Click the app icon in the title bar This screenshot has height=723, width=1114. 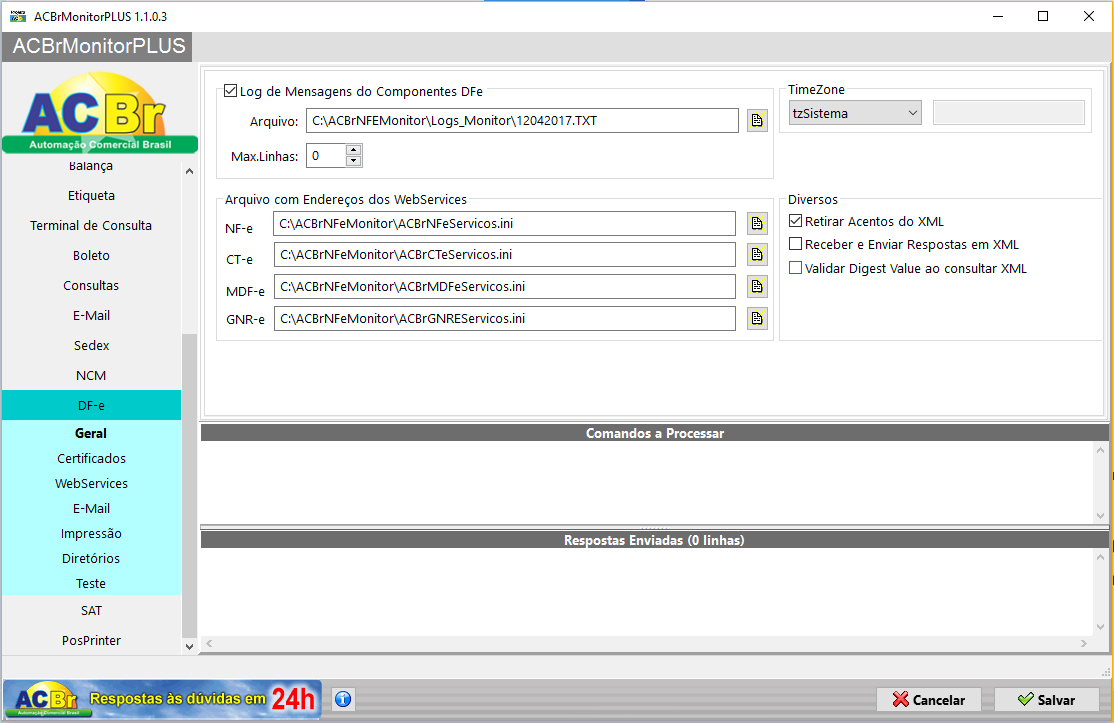coord(18,16)
